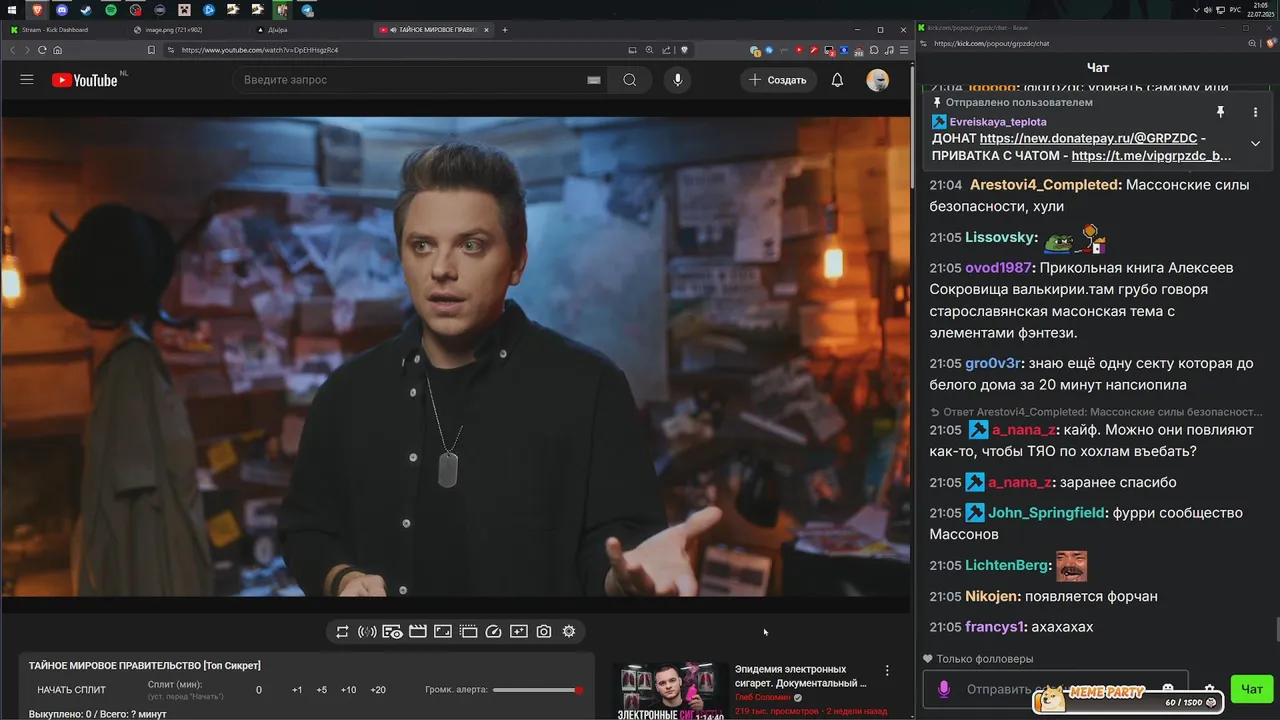Viewport: 1280px width, 720px height.
Task: Open the main browser hamburger menu
Action: [904, 50]
